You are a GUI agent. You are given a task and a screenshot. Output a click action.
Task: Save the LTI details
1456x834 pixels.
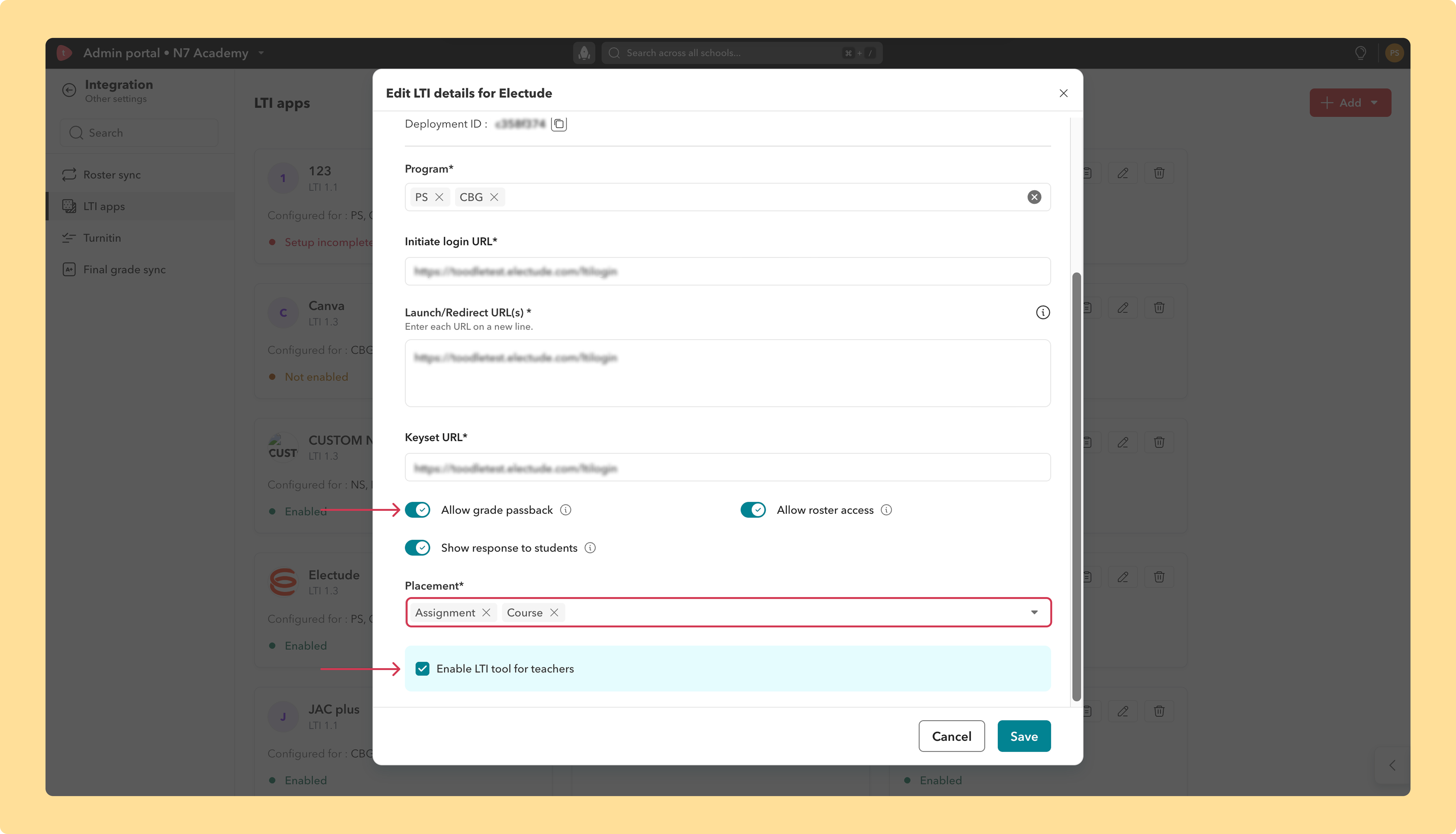(x=1024, y=736)
